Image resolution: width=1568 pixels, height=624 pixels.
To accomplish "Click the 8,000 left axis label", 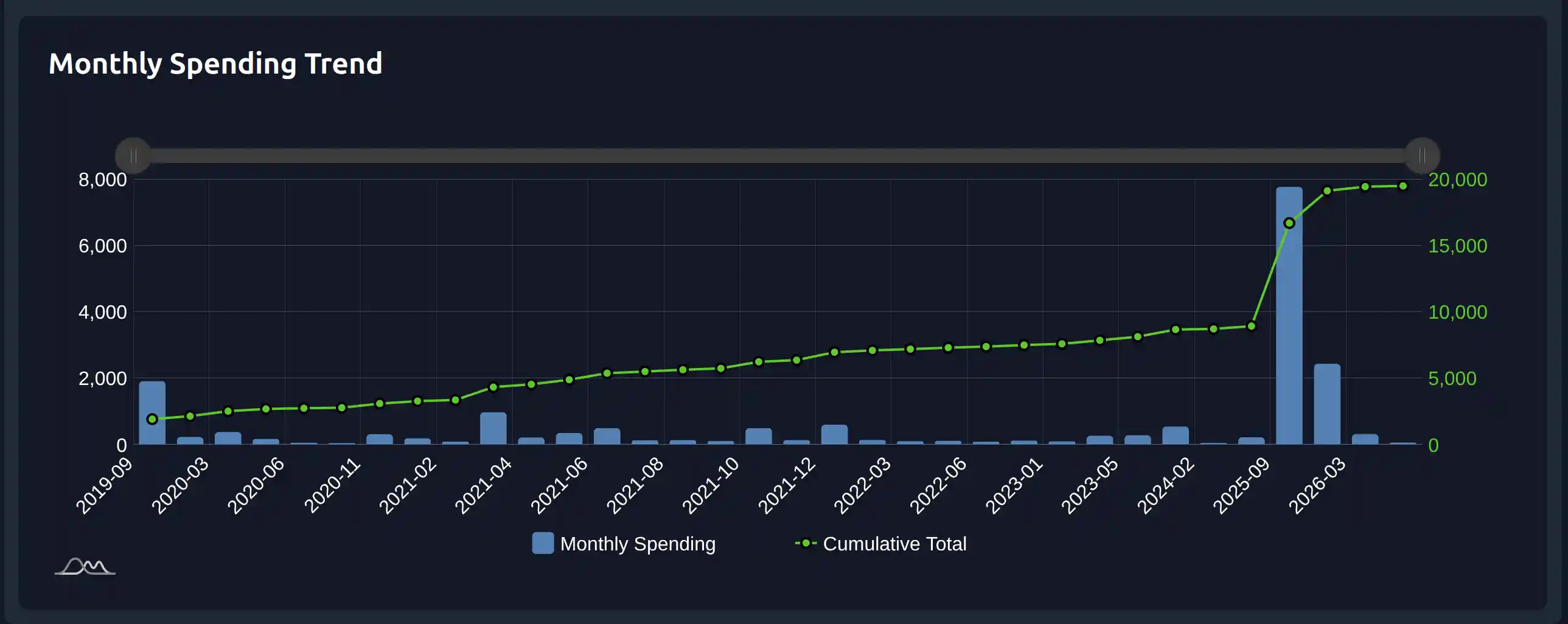I will tap(102, 179).
